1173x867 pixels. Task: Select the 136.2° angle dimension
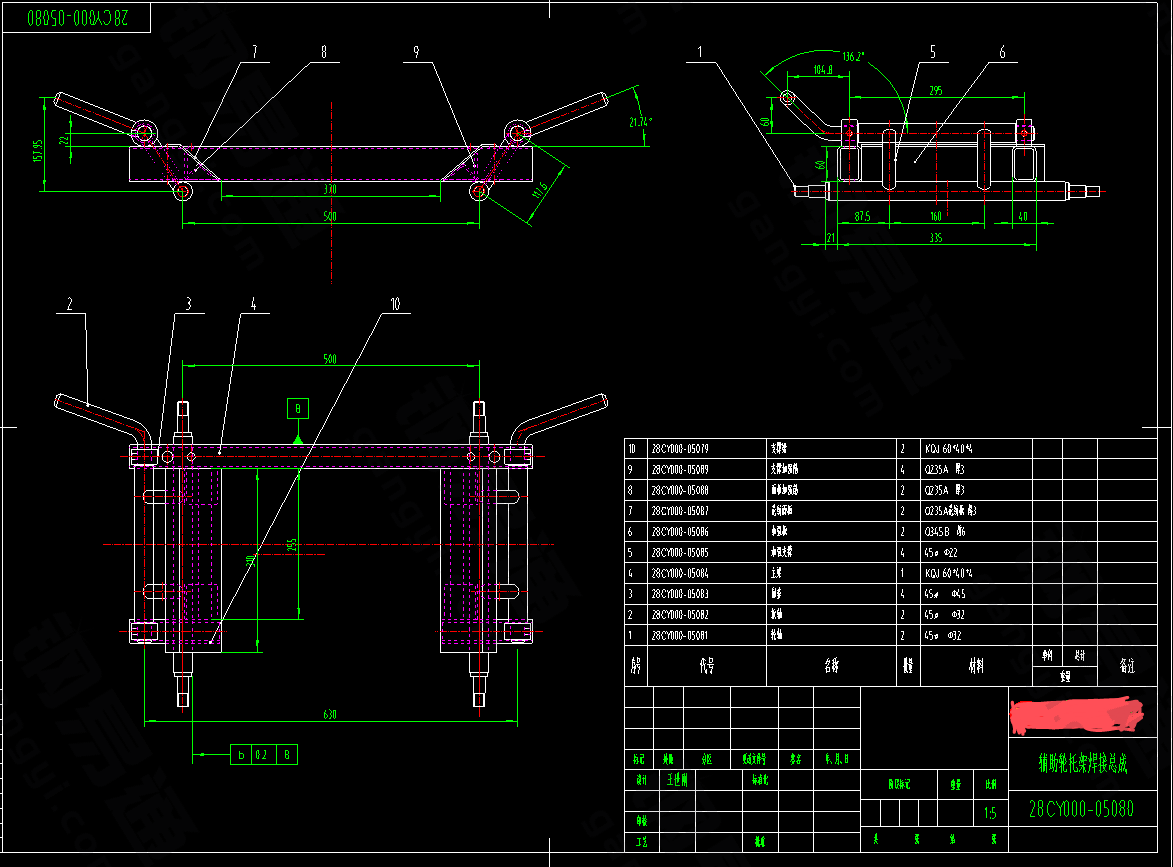pyautogui.click(x=855, y=56)
